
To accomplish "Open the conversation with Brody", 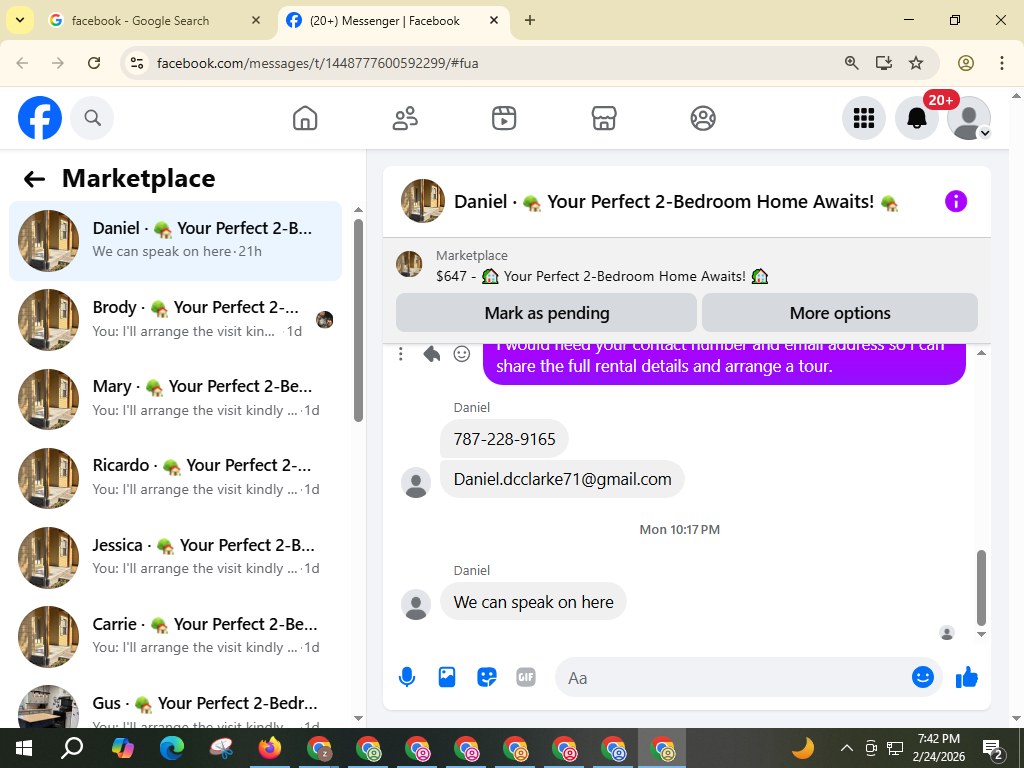I will point(175,319).
